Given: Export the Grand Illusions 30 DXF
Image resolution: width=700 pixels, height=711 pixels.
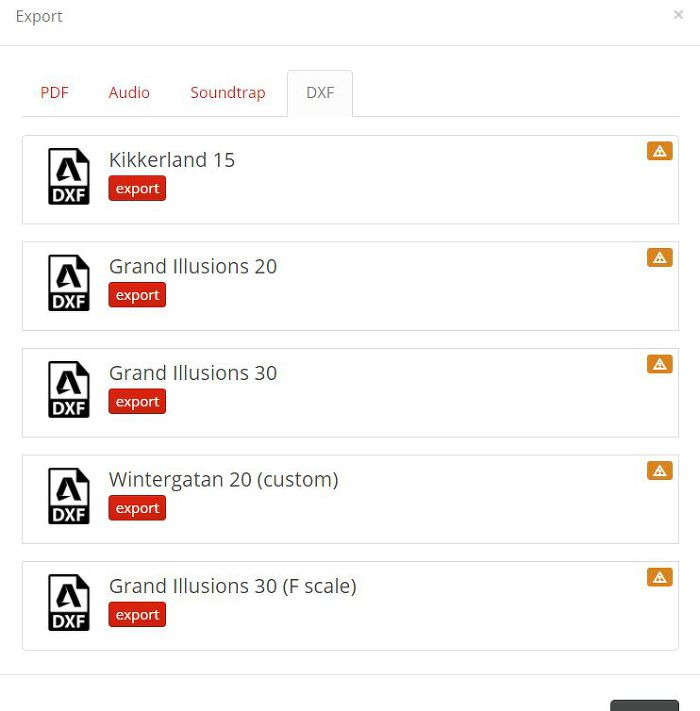Looking at the screenshot, I should tap(137, 401).
